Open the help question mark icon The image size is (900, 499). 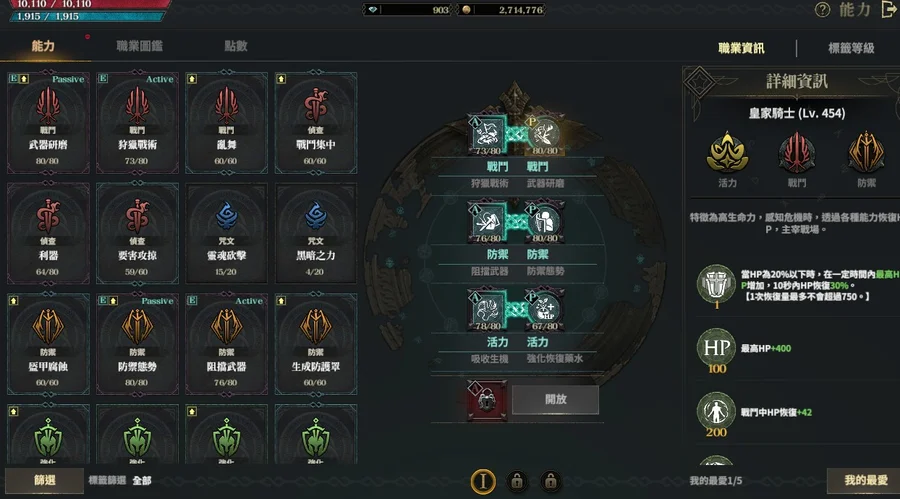[x=823, y=10]
